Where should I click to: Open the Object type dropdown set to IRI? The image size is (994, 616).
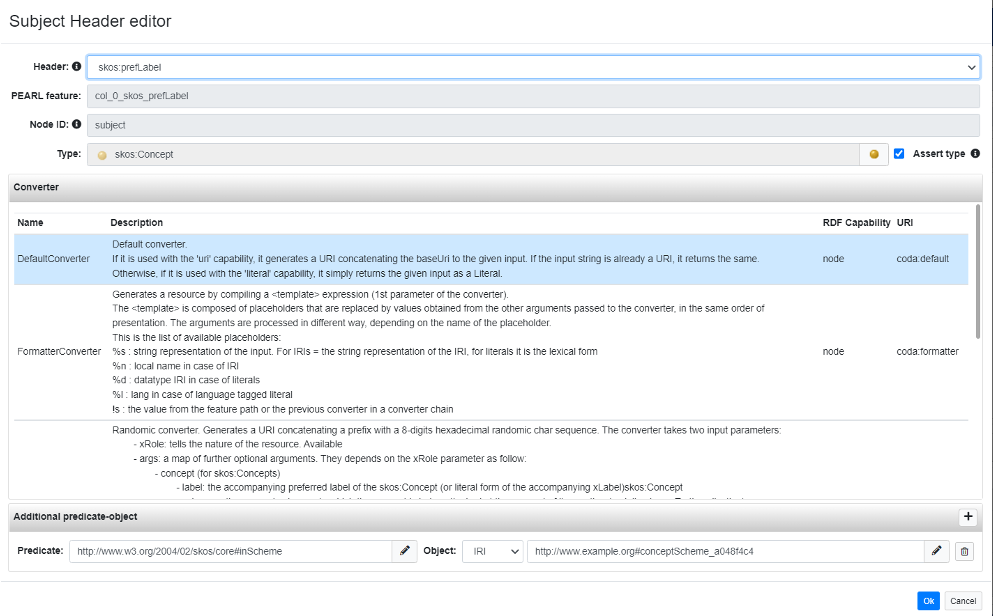[x=491, y=550]
